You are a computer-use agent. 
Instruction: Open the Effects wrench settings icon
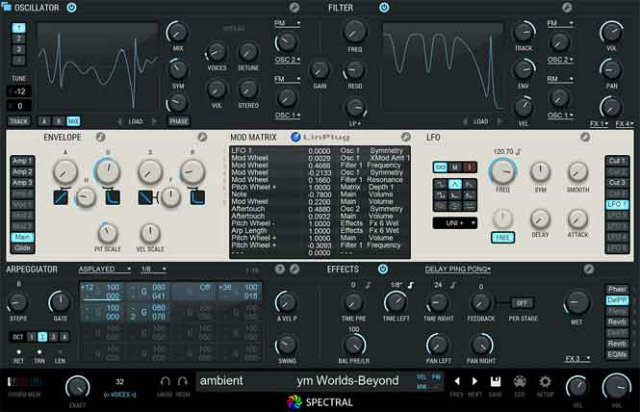pos(588,269)
